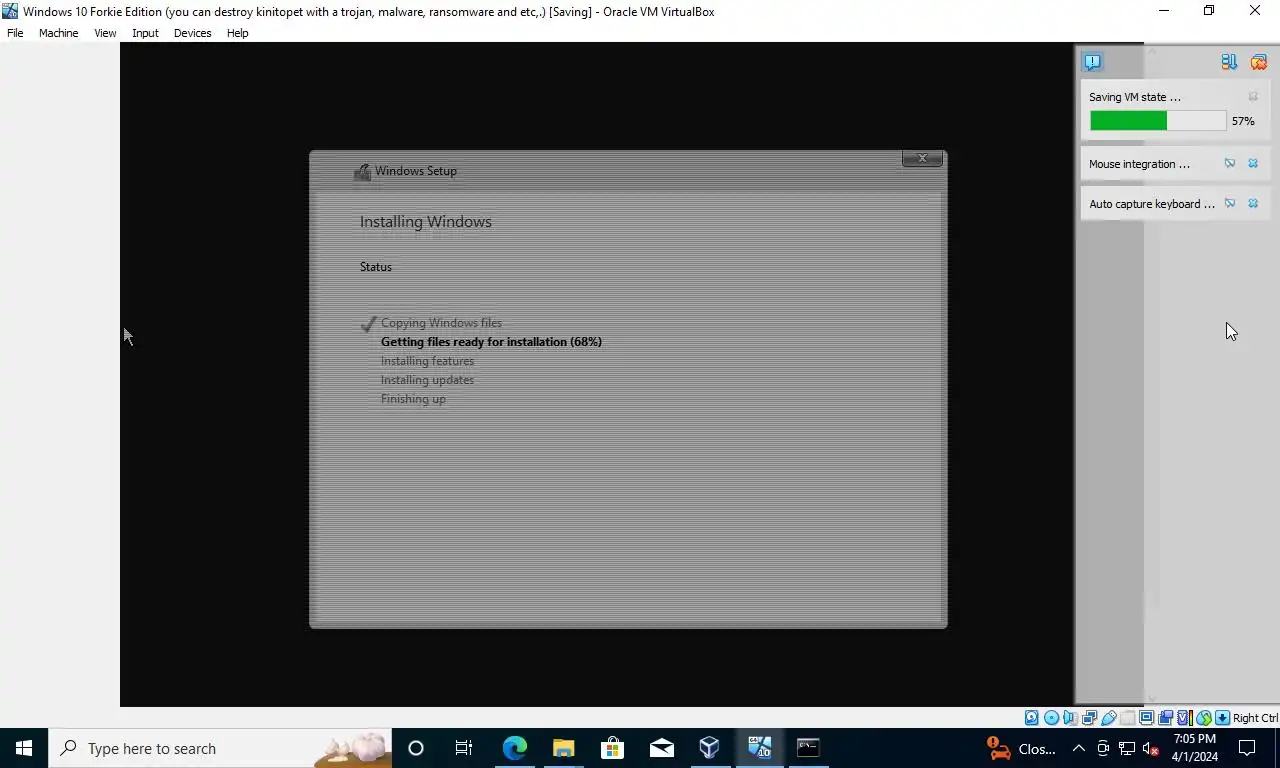Viewport: 1280px width, 768px height.
Task: Click the Installing Windows heading
Action: tap(426, 222)
